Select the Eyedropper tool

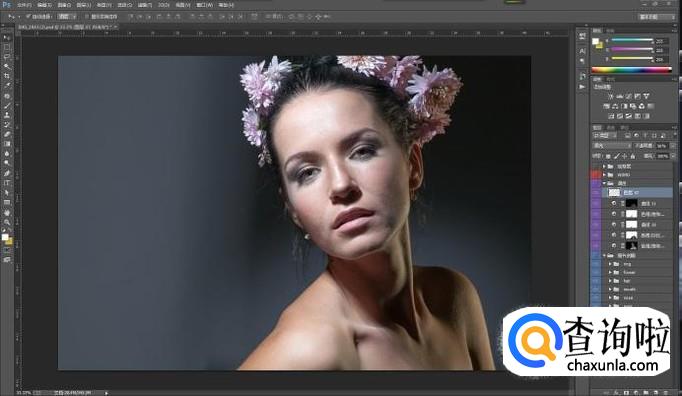(7, 86)
